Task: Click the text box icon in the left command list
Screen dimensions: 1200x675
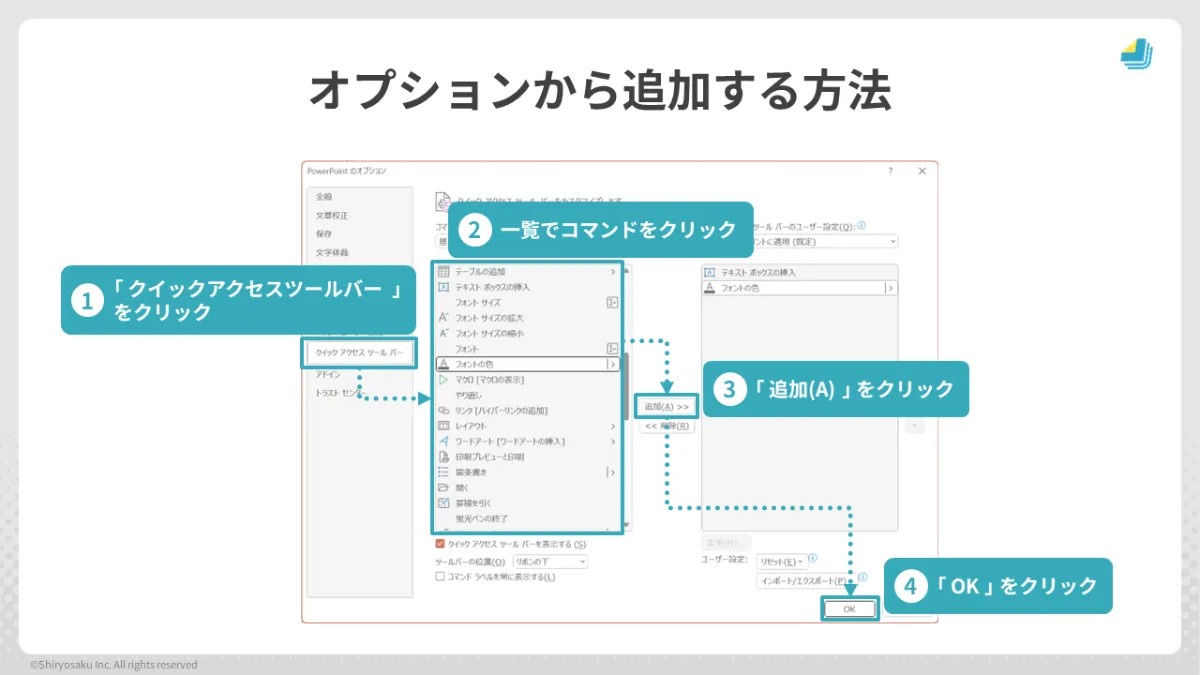Action: coord(444,287)
